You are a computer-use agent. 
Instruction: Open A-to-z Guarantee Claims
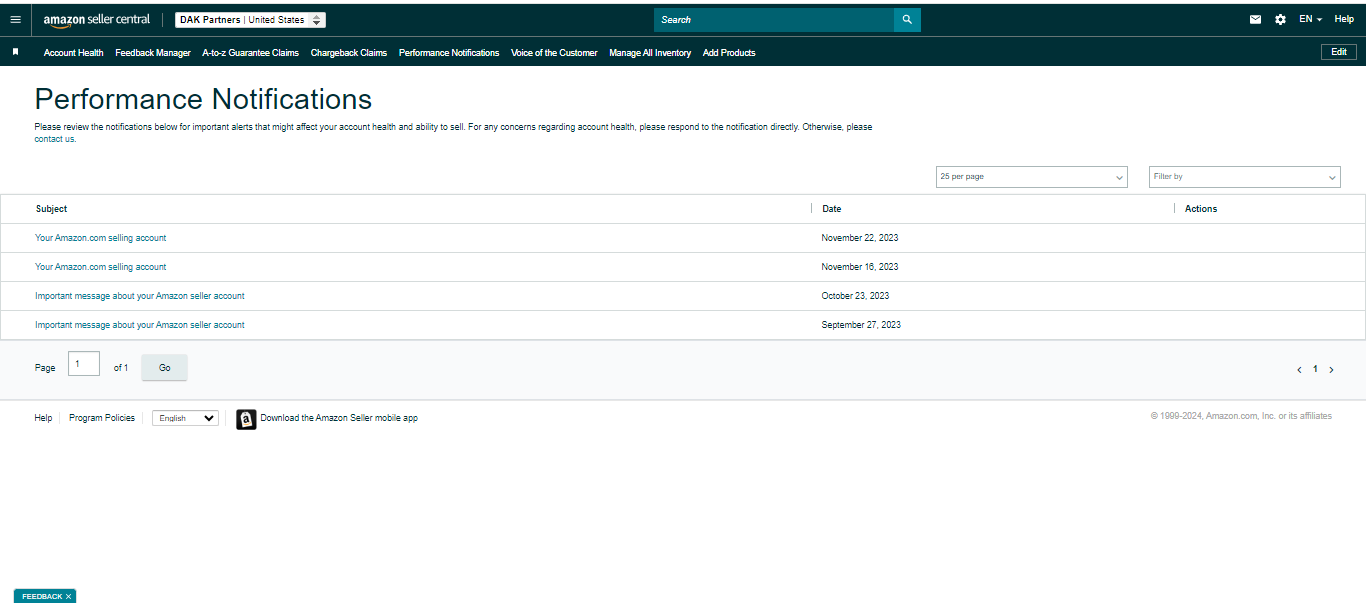(x=250, y=53)
